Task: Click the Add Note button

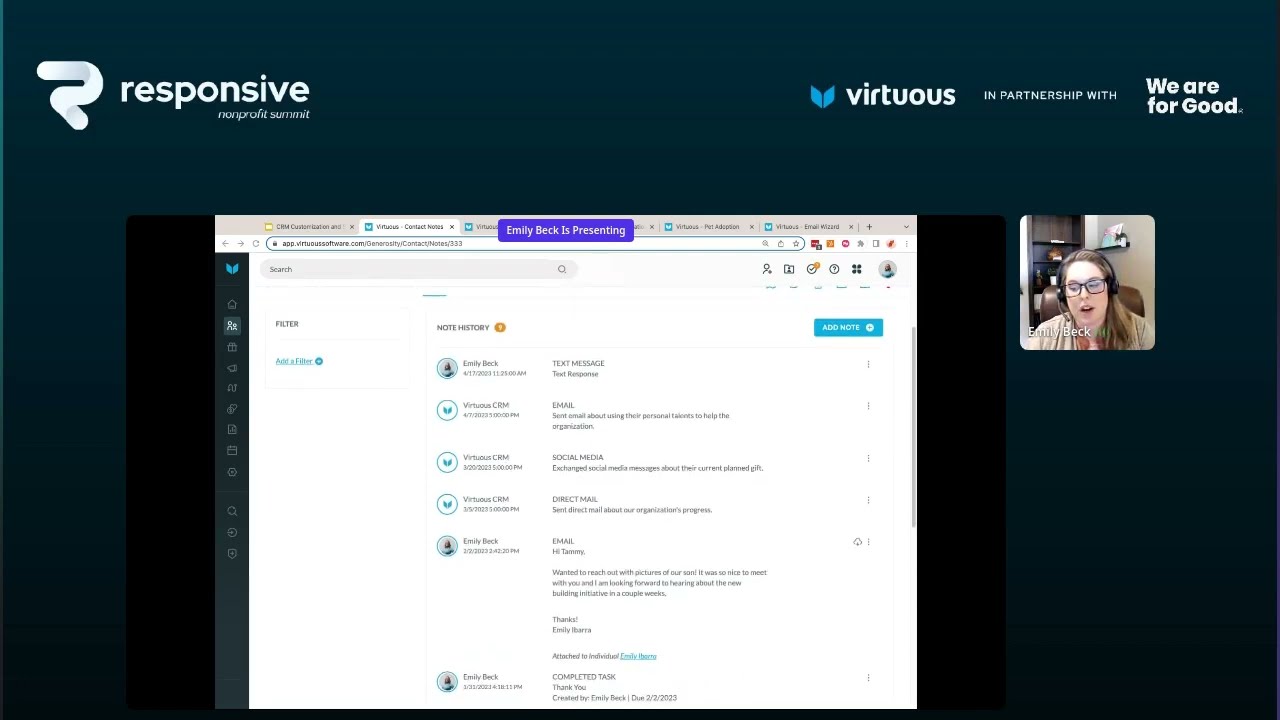Action: pyautogui.click(x=848, y=328)
